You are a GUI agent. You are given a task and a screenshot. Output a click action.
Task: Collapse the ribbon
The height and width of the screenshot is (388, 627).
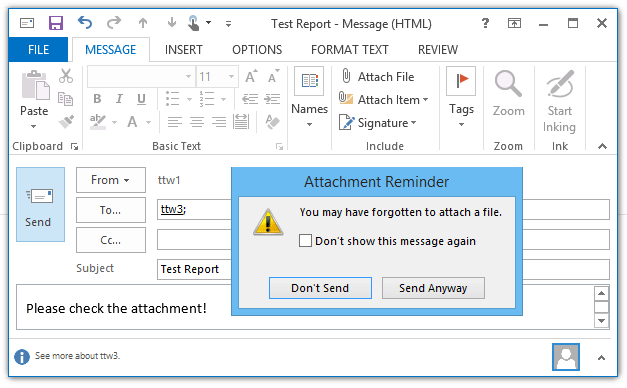pos(602,146)
